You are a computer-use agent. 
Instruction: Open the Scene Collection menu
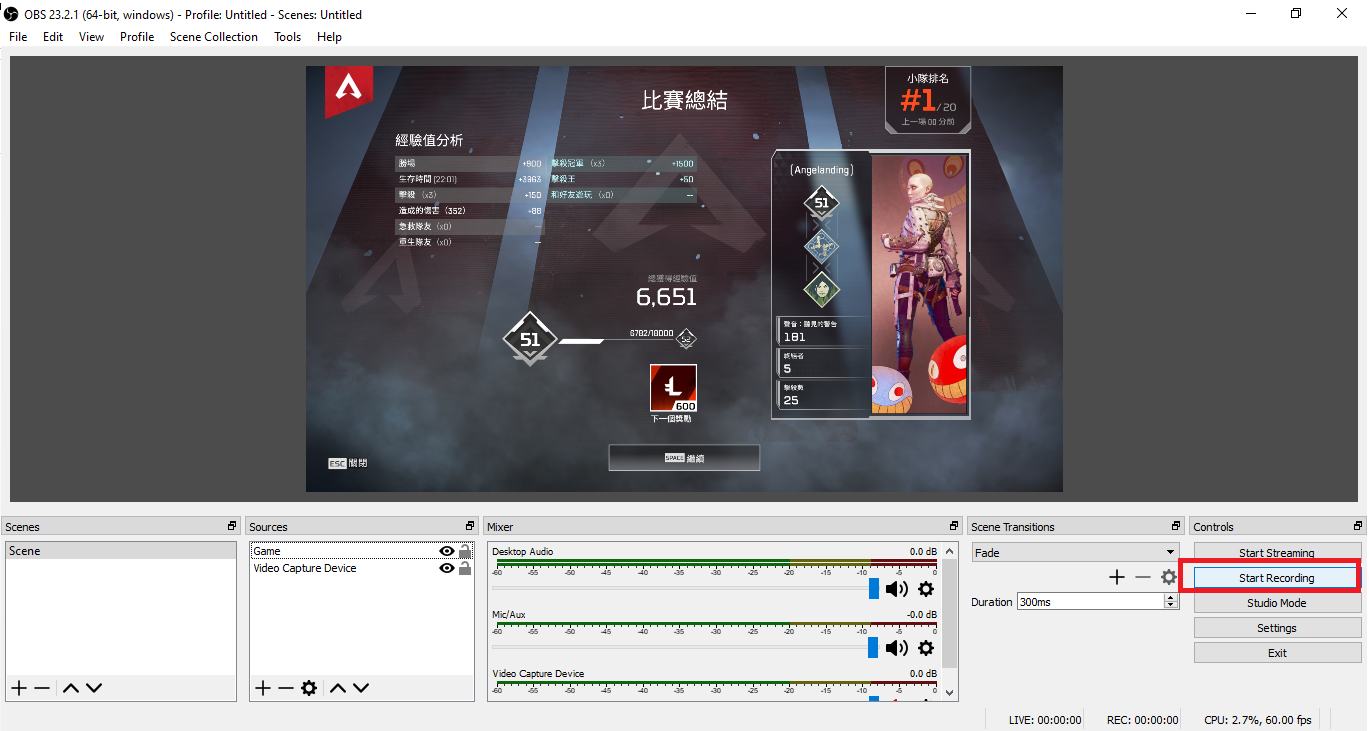click(x=214, y=37)
